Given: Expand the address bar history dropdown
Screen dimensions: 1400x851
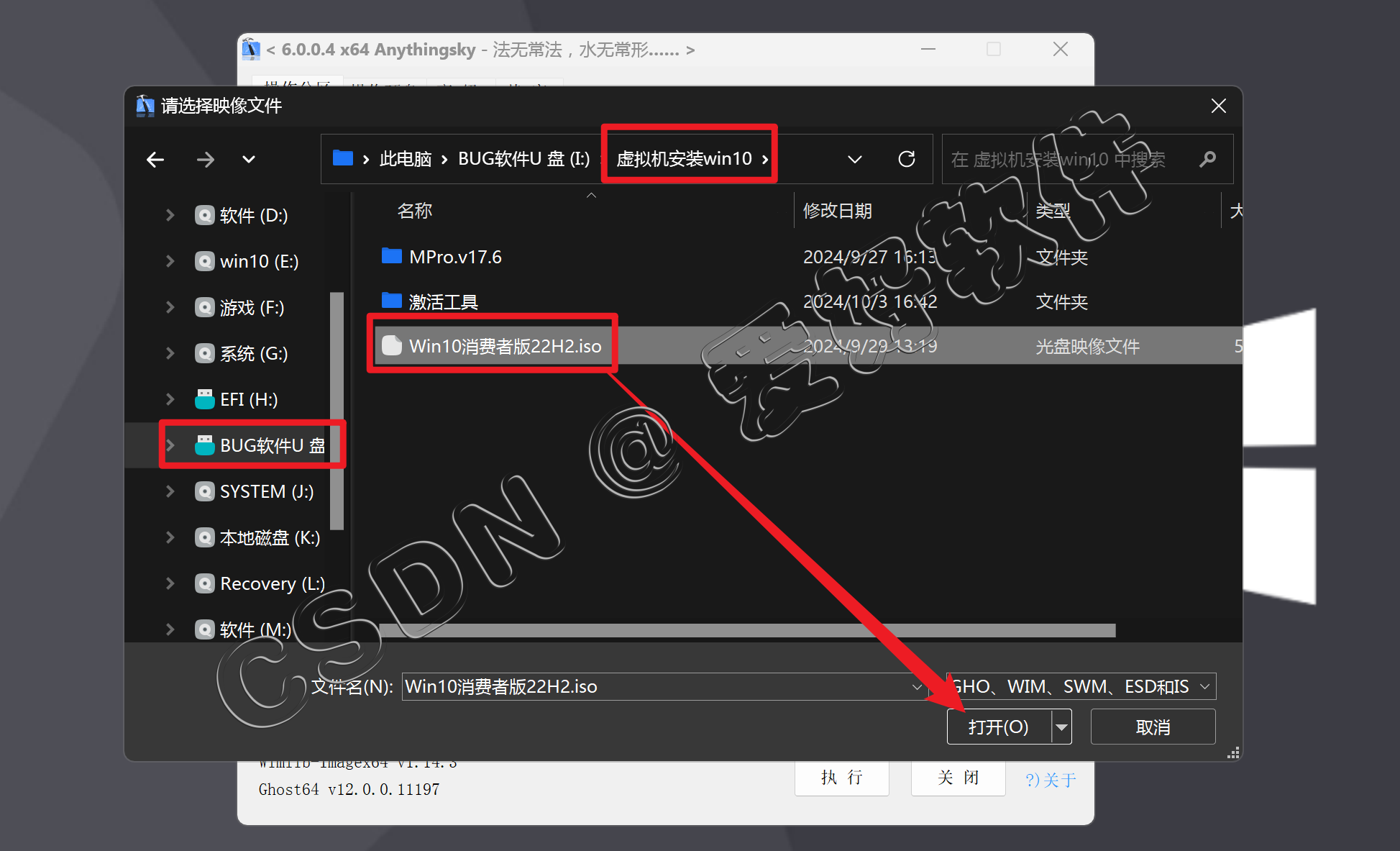Looking at the screenshot, I should (855, 159).
